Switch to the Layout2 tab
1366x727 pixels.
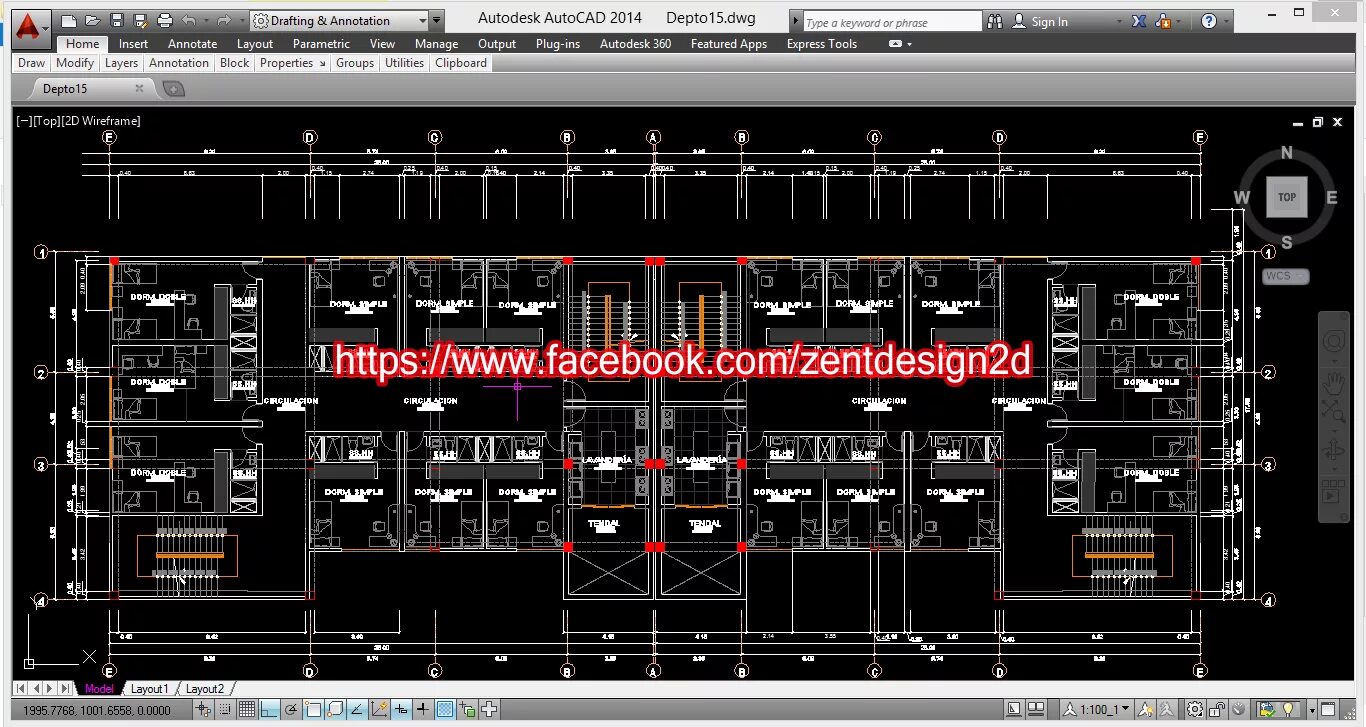pyautogui.click(x=205, y=688)
